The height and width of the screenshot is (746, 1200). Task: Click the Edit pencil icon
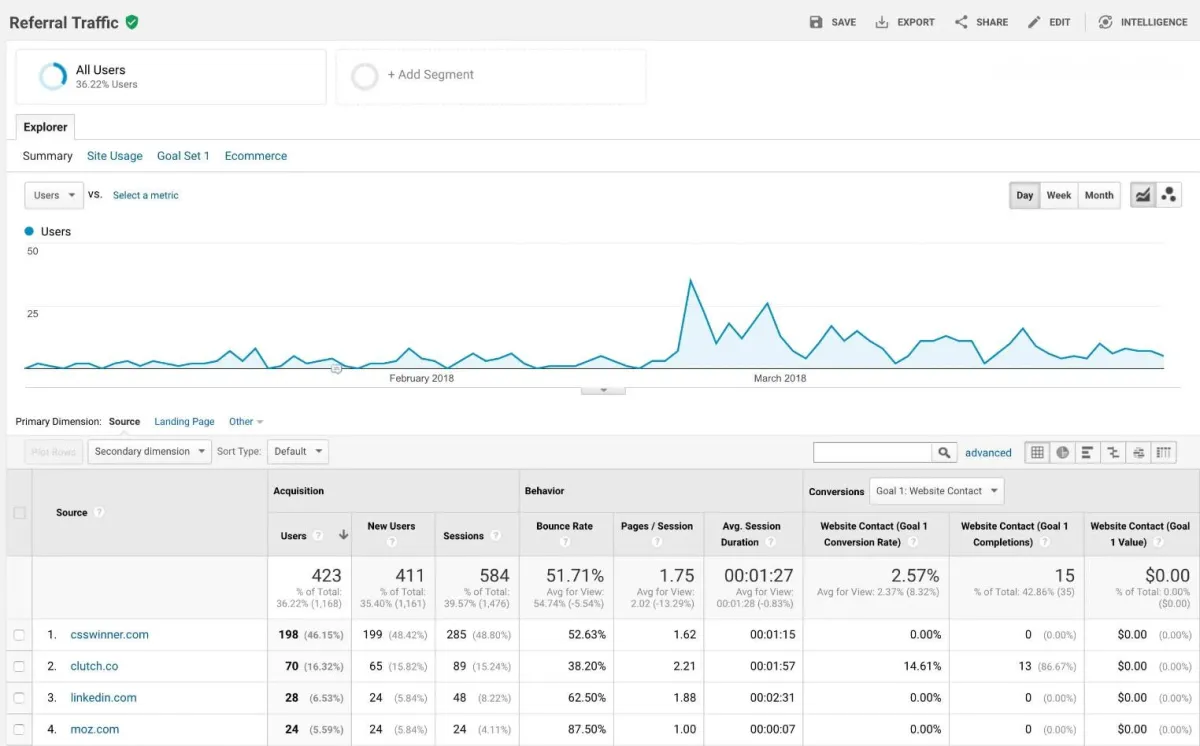pos(1034,22)
